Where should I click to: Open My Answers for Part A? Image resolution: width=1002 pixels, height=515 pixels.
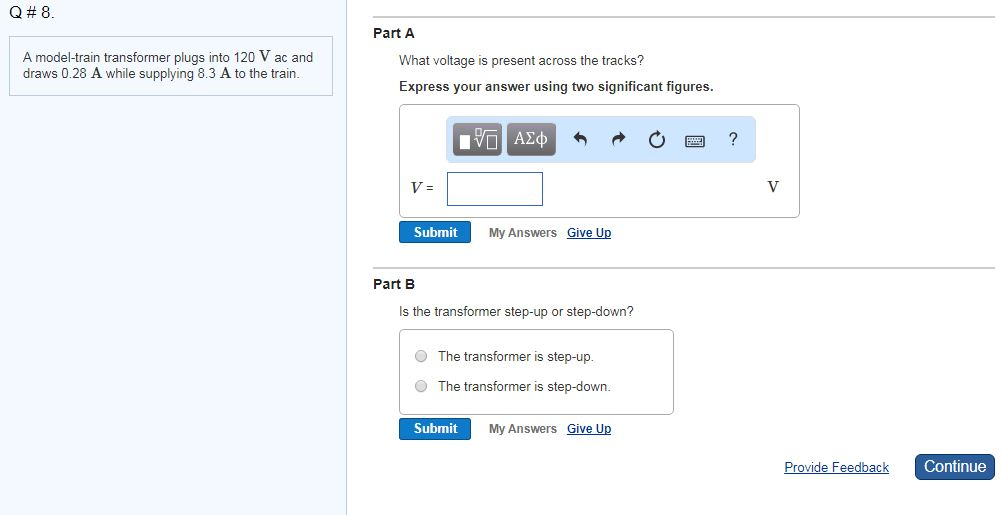(x=522, y=233)
